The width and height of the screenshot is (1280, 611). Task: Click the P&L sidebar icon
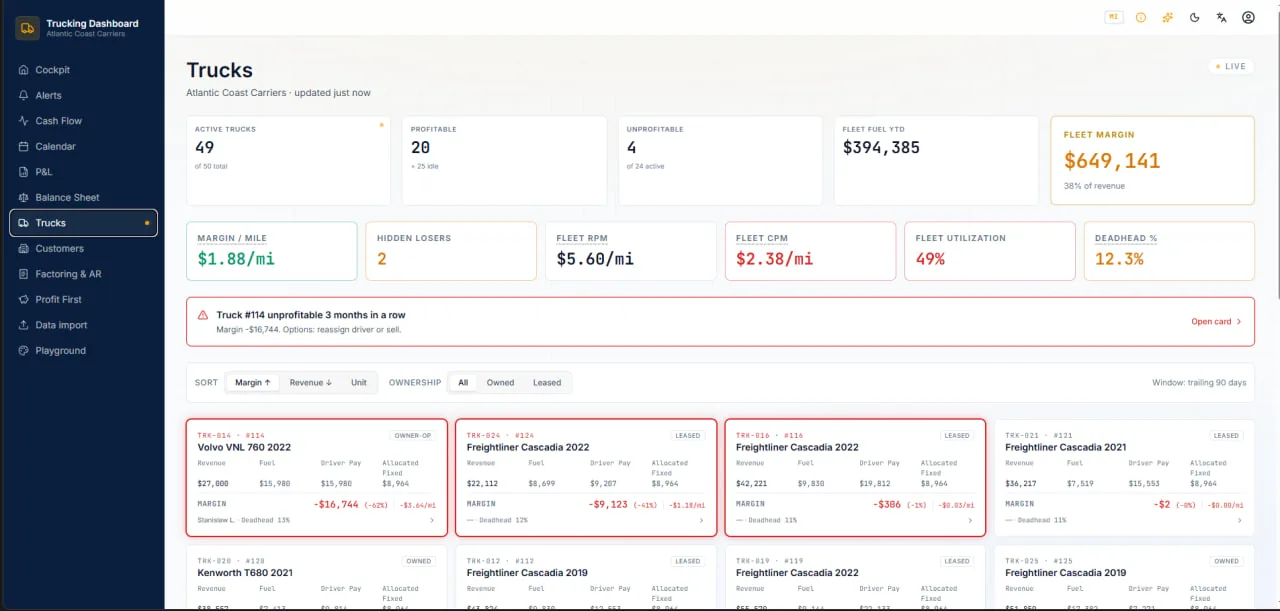click(24, 172)
